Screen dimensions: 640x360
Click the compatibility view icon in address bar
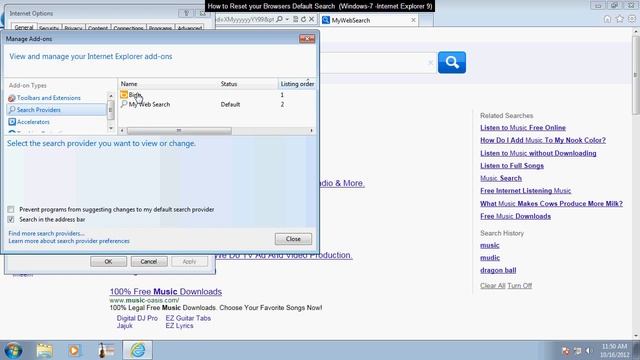tap(296, 19)
